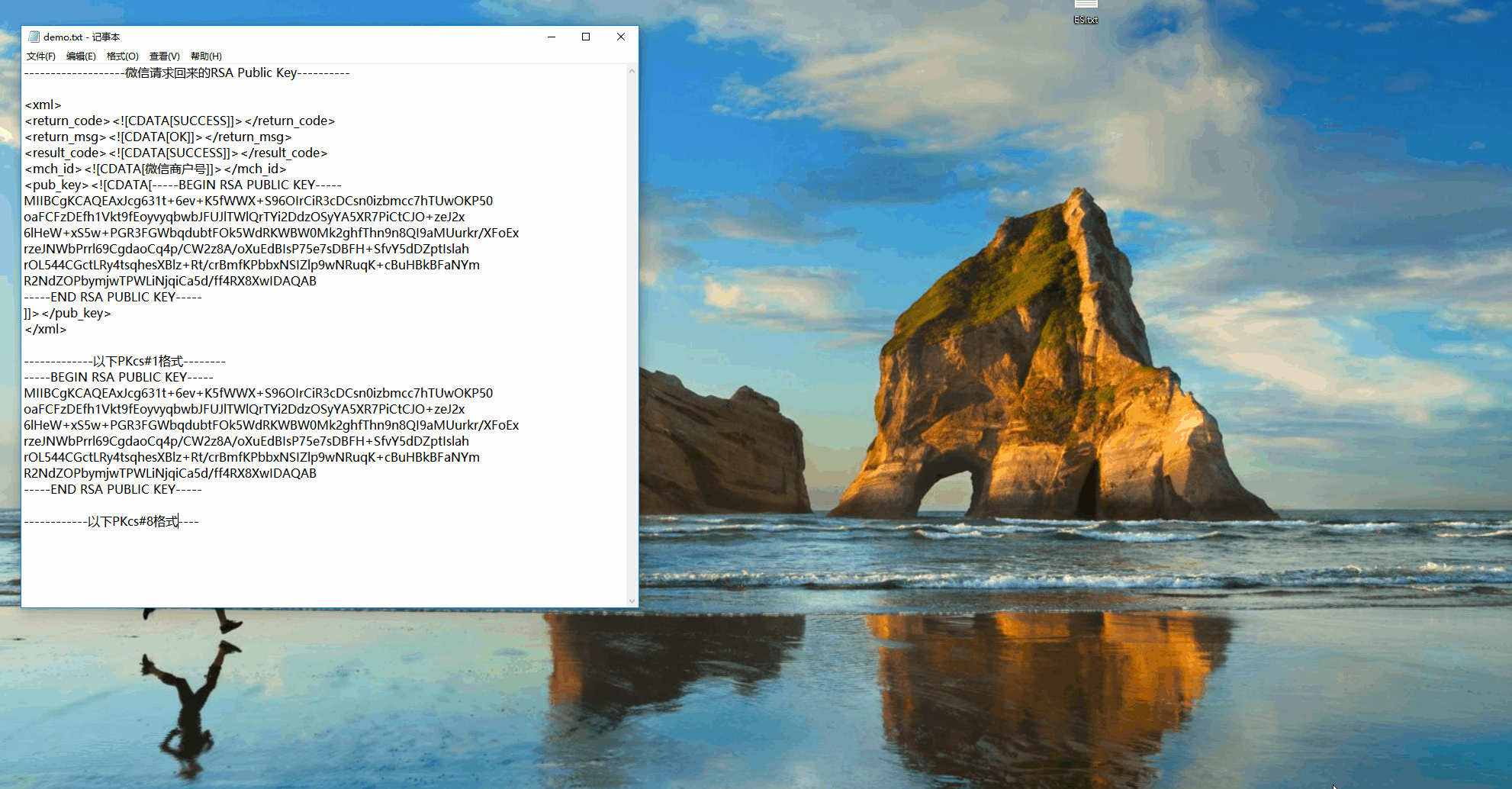1512x789 pixels.
Task: Click the standalone -----BEGIN RSA PUBLIC KEY----- line
Action: 118,378
